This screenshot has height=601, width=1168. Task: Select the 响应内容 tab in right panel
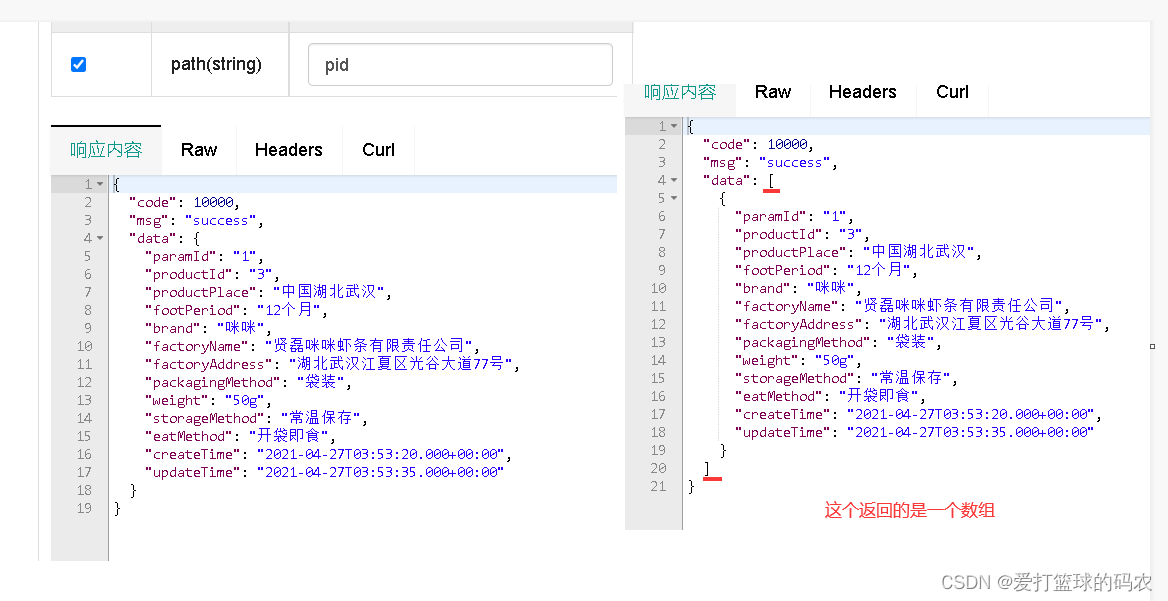coord(679,91)
